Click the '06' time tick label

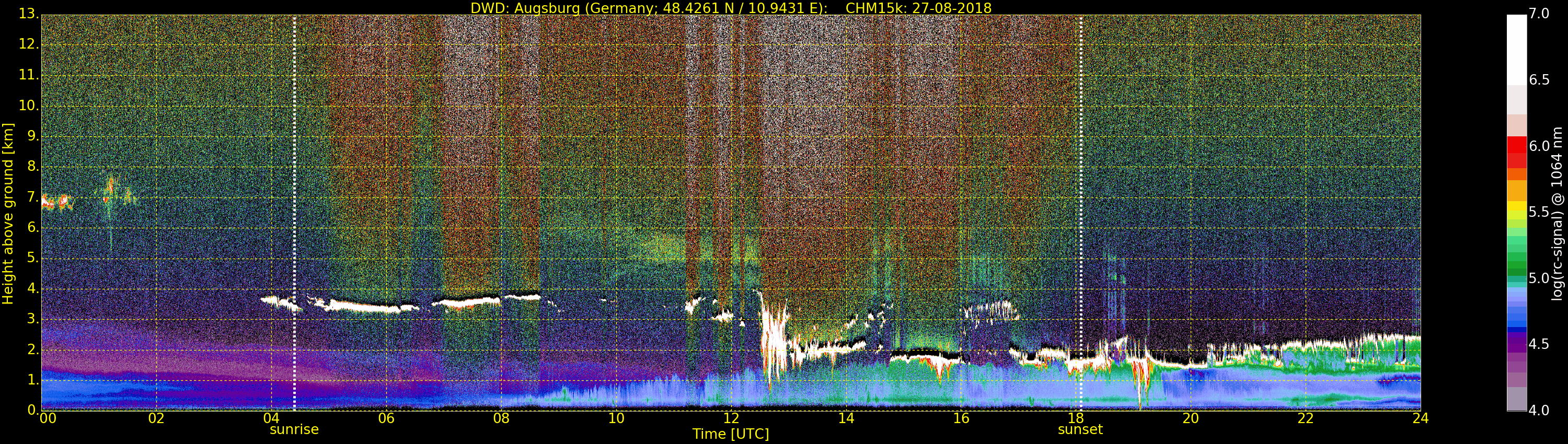386,418
